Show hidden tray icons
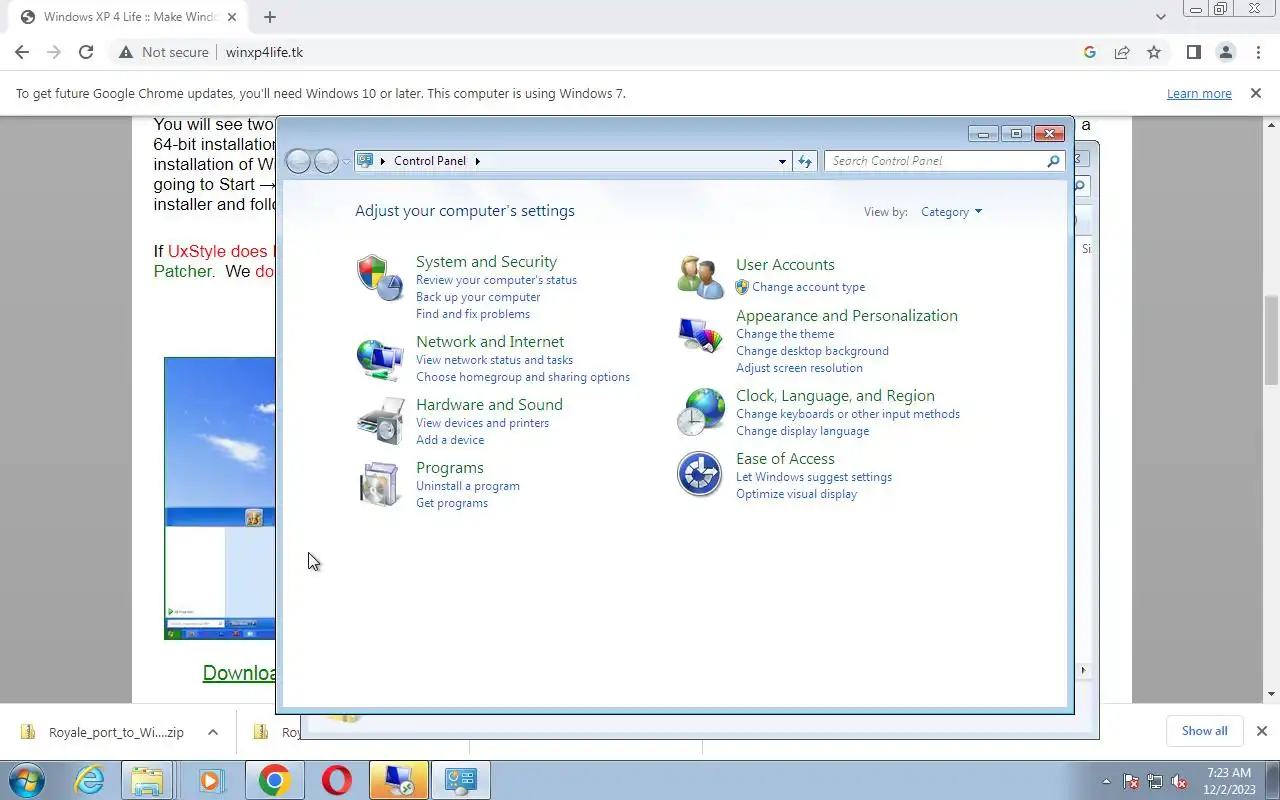Viewport: 1280px width, 800px height. tap(1106, 782)
